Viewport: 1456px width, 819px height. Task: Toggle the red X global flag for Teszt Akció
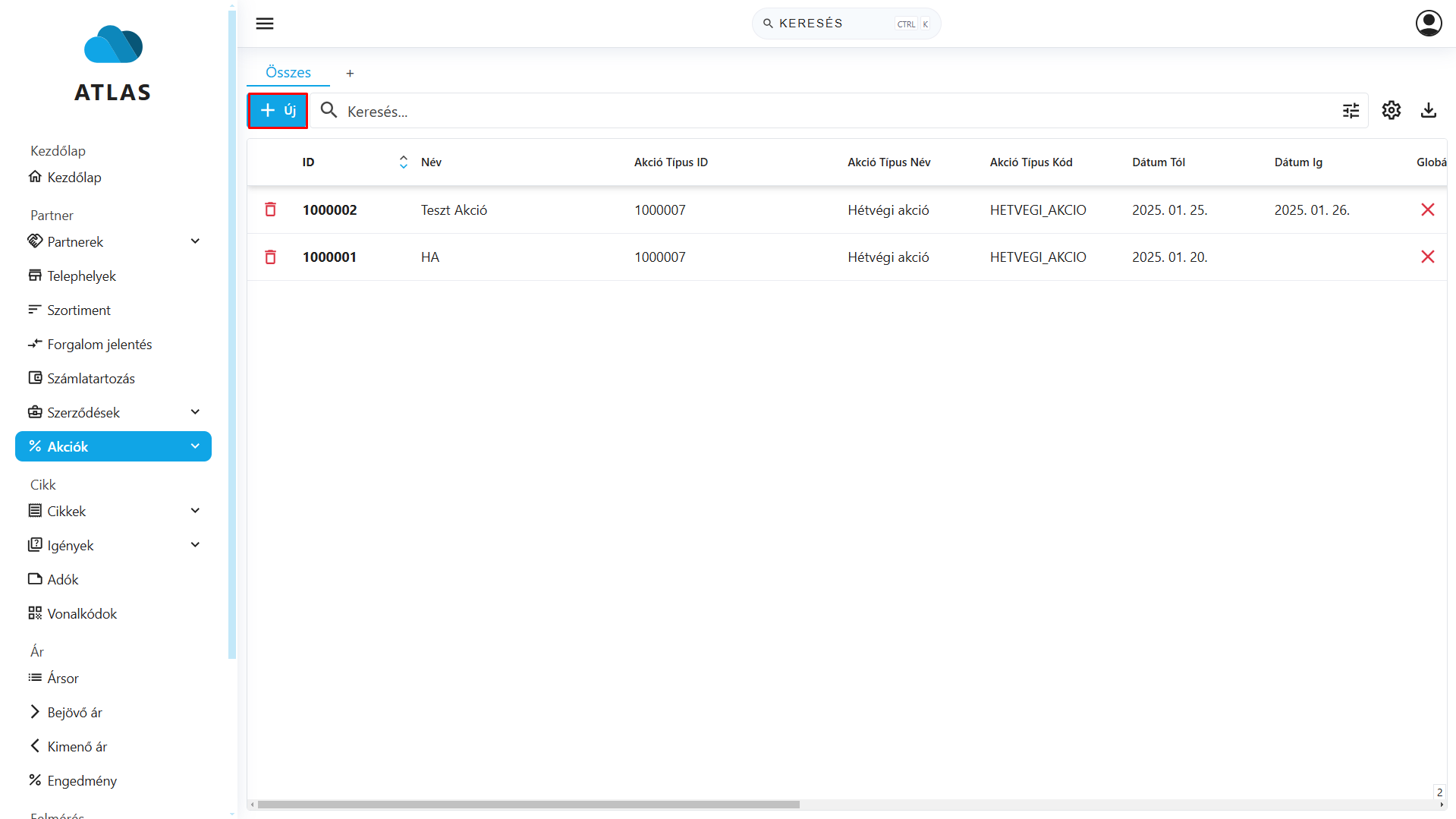(x=1427, y=210)
